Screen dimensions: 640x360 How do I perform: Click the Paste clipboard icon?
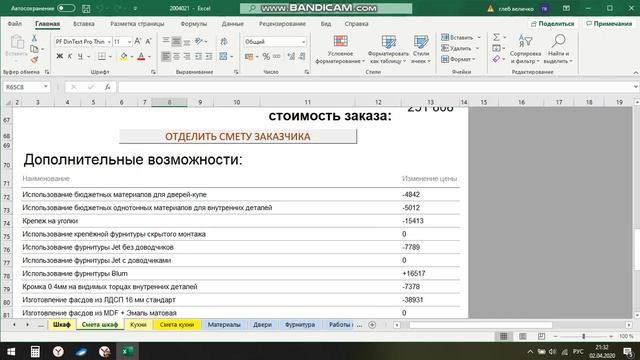(17, 42)
